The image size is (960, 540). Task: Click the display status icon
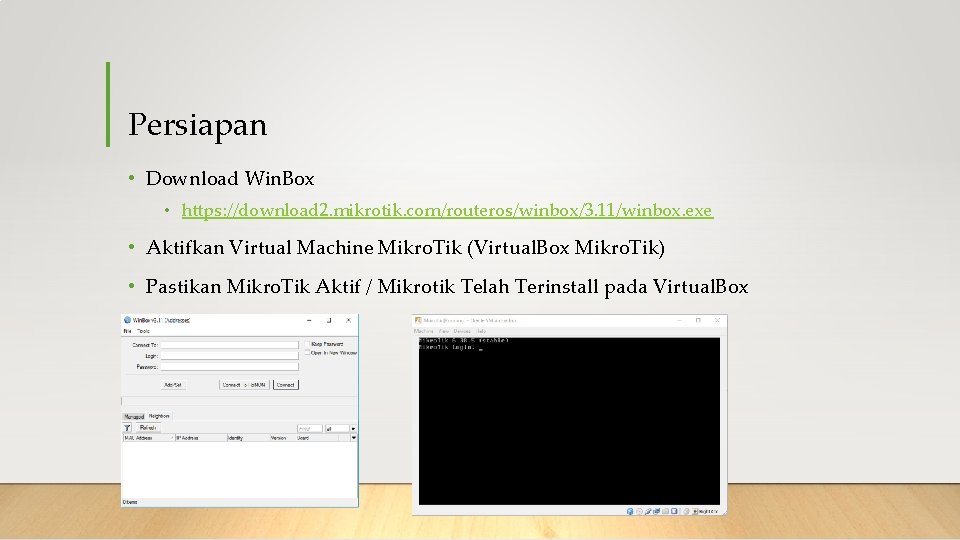[674, 511]
